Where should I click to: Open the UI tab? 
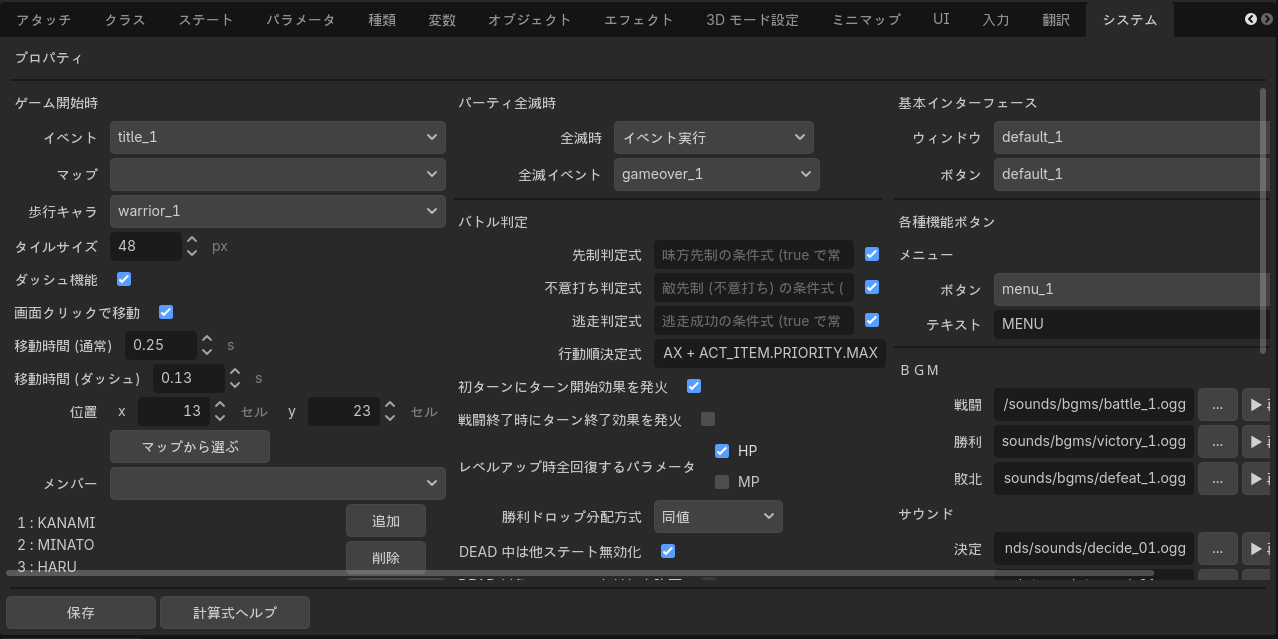coord(941,19)
